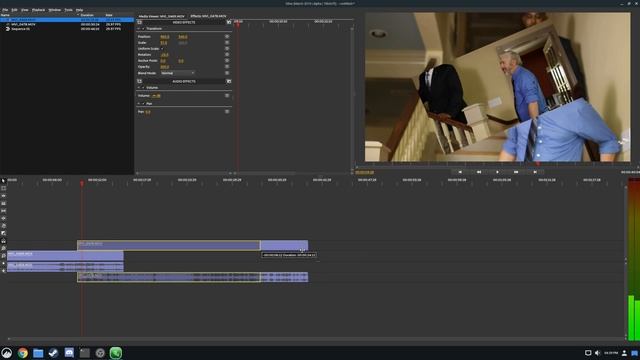Click the Go to Start button in viewer

pyautogui.click(x=460, y=172)
